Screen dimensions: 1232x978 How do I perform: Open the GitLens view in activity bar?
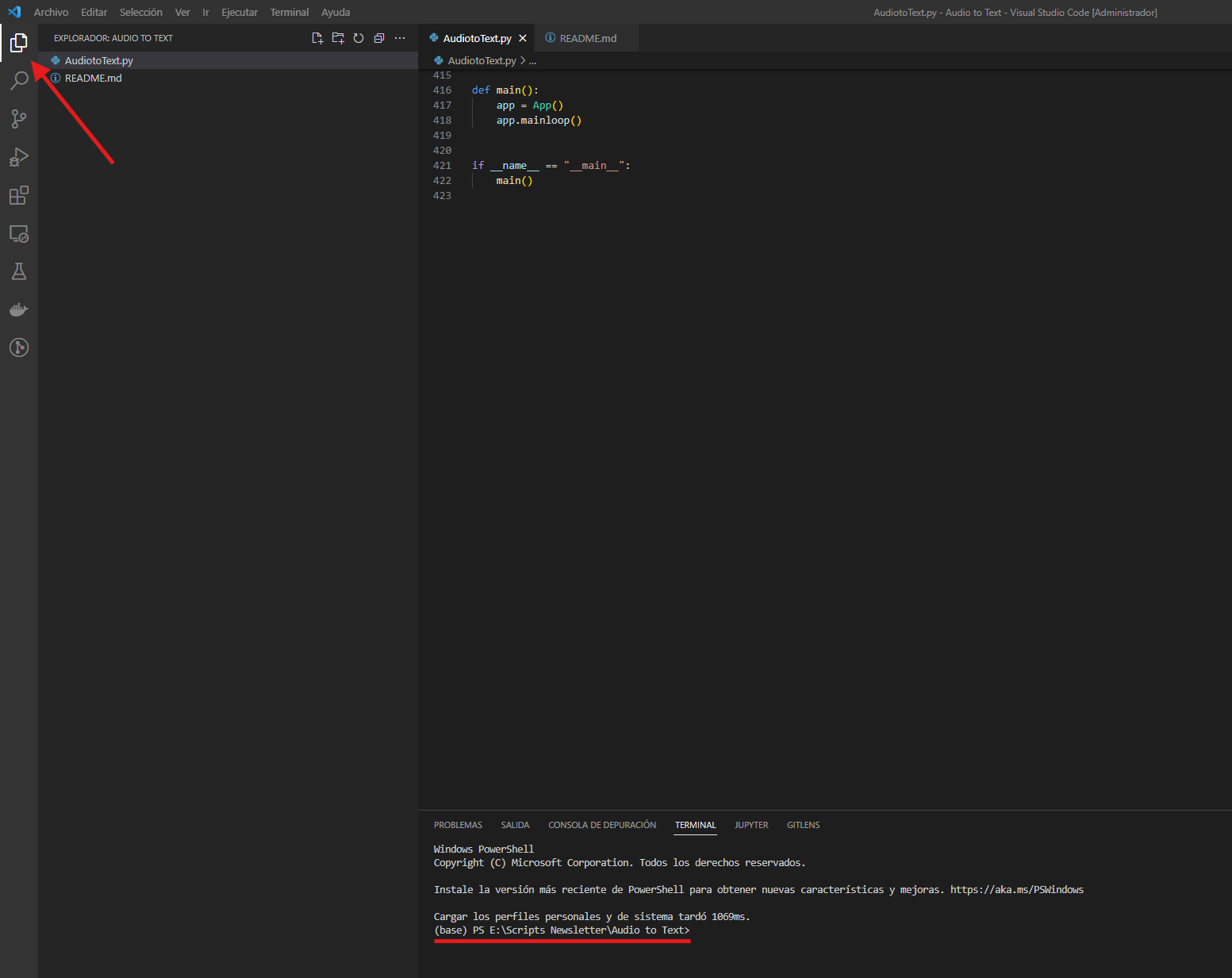point(19,347)
